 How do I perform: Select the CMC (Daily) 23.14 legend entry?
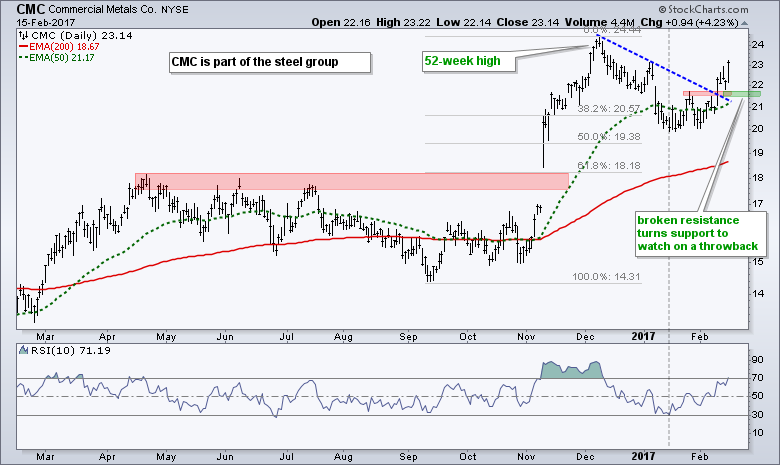[82, 35]
